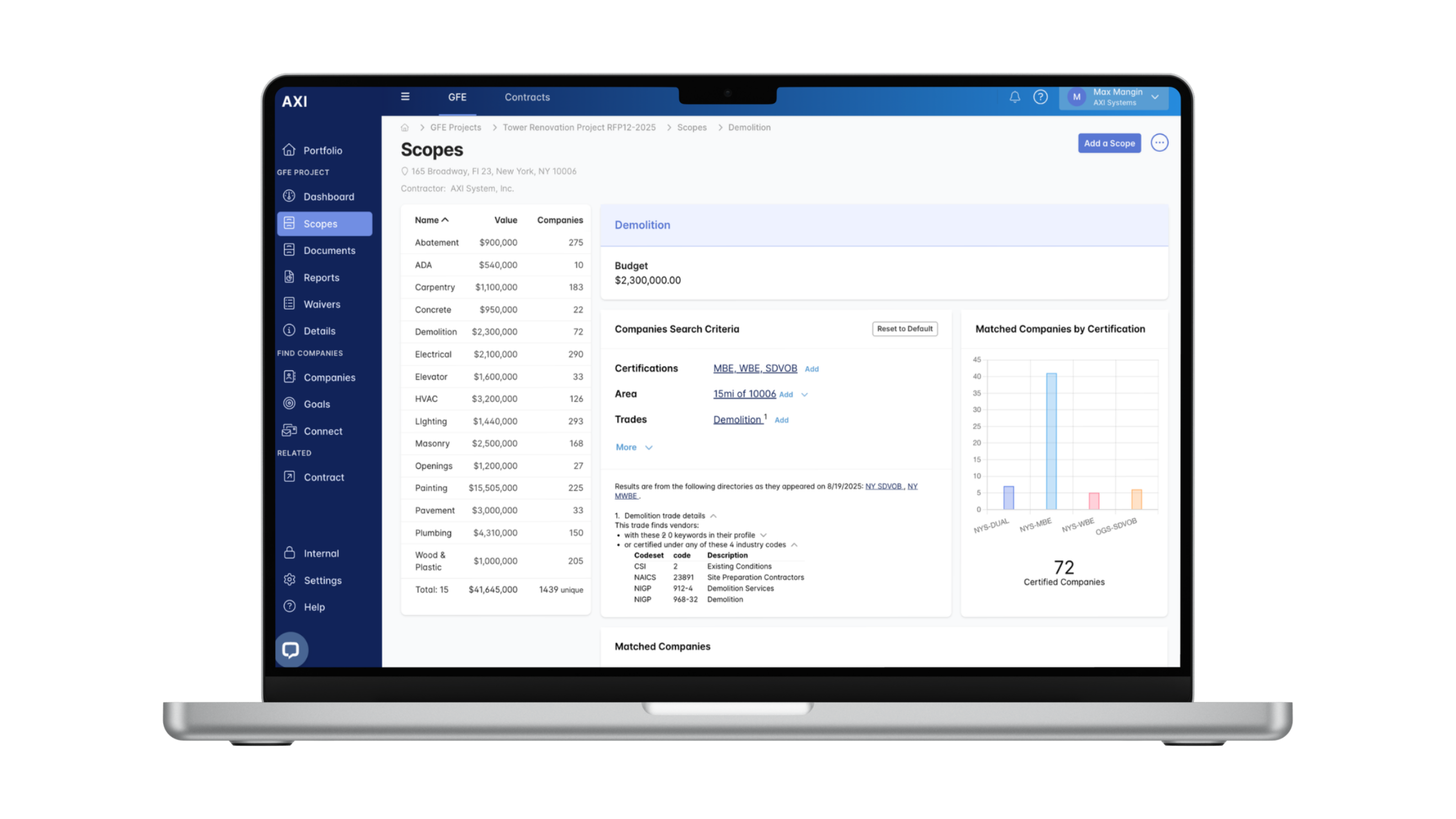Screen dimensions: 1456x819
Task: Open GFE Projects breadcrumb
Action: (456, 128)
